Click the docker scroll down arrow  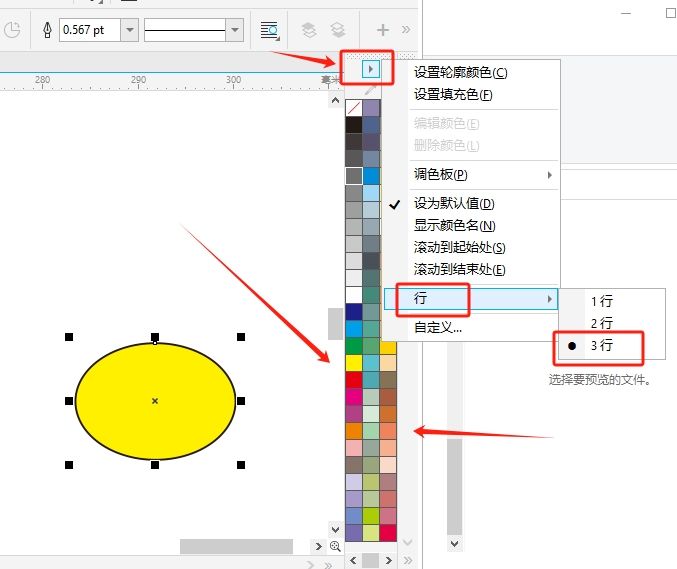pos(454,544)
